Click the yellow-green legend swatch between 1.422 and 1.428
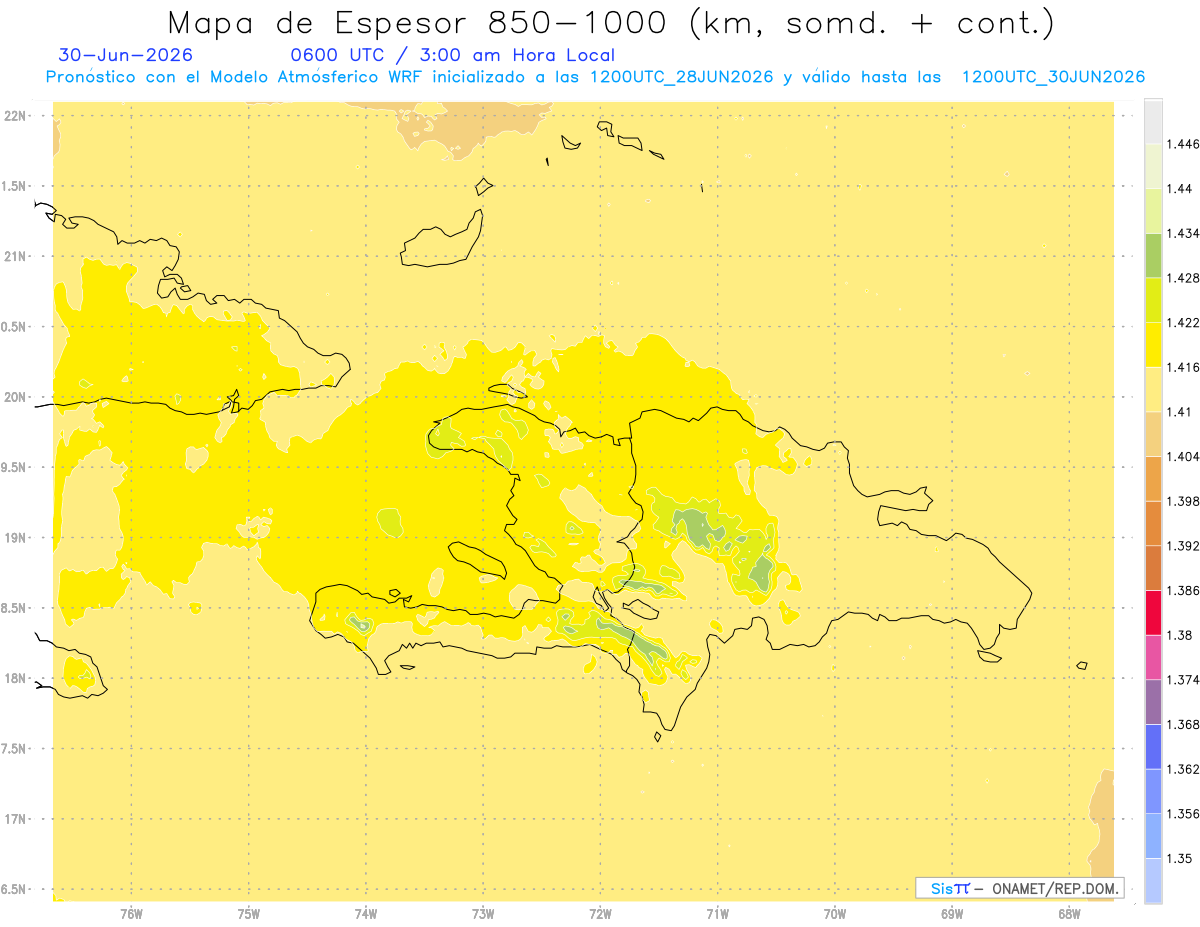The height and width of the screenshot is (927, 1200). pos(1153,300)
